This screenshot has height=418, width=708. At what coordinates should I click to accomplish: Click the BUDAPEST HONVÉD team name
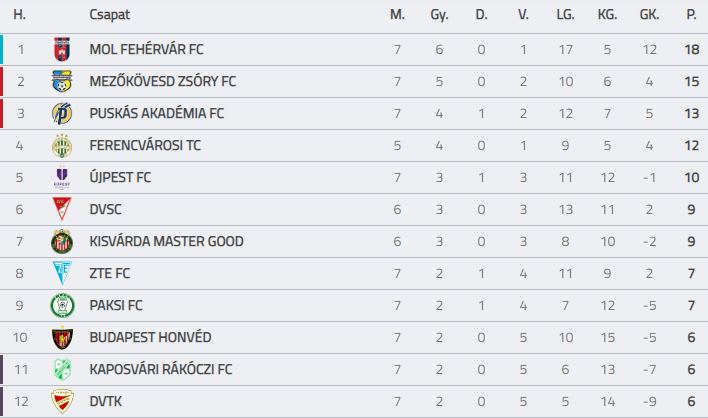tap(150, 338)
